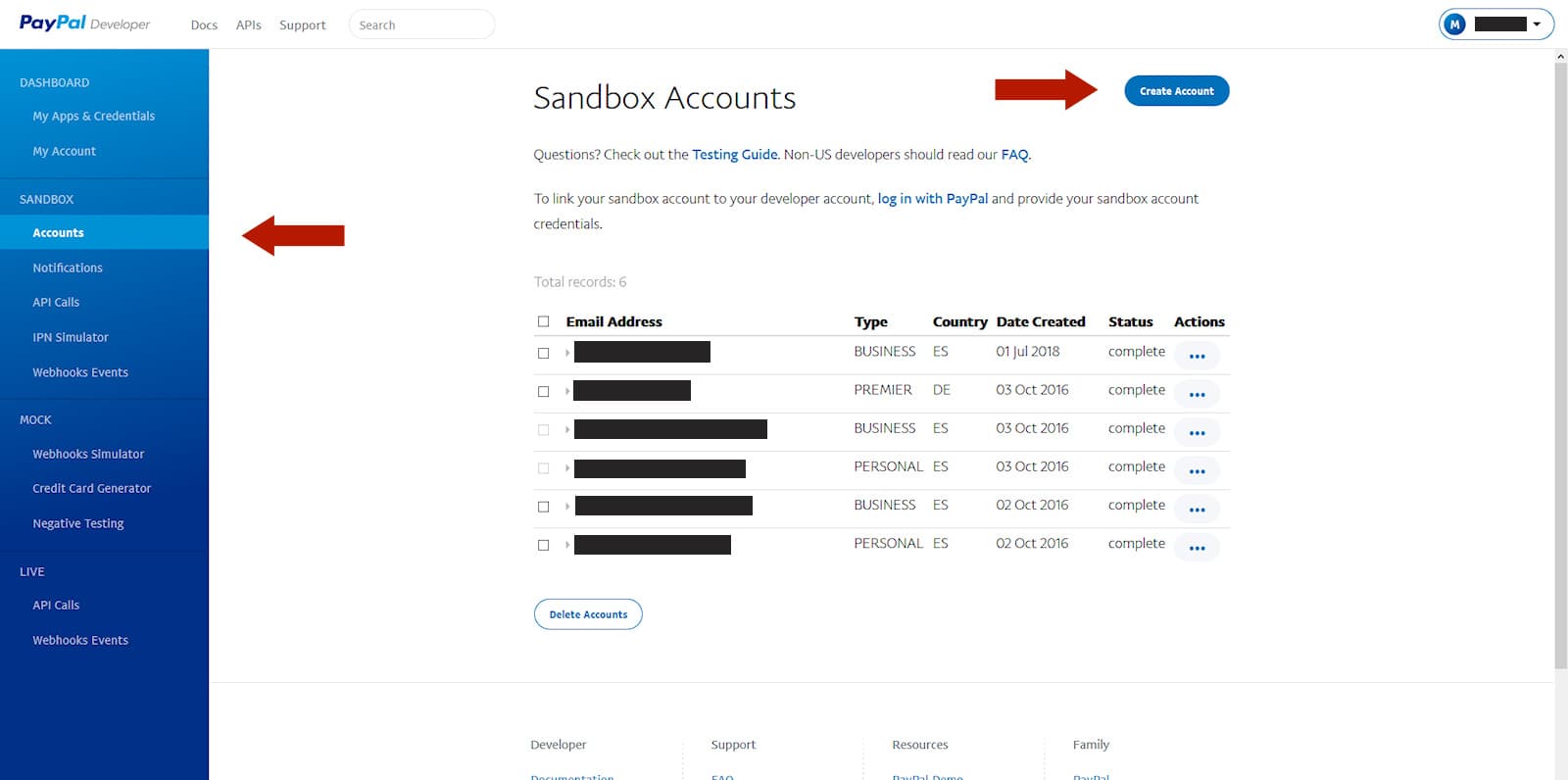
Task: Select all accounts with header checkbox
Action: click(x=543, y=321)
